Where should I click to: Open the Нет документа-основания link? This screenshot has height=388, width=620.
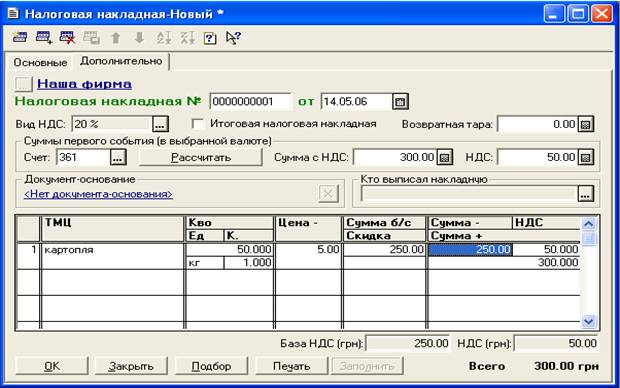tap(98, 194)
